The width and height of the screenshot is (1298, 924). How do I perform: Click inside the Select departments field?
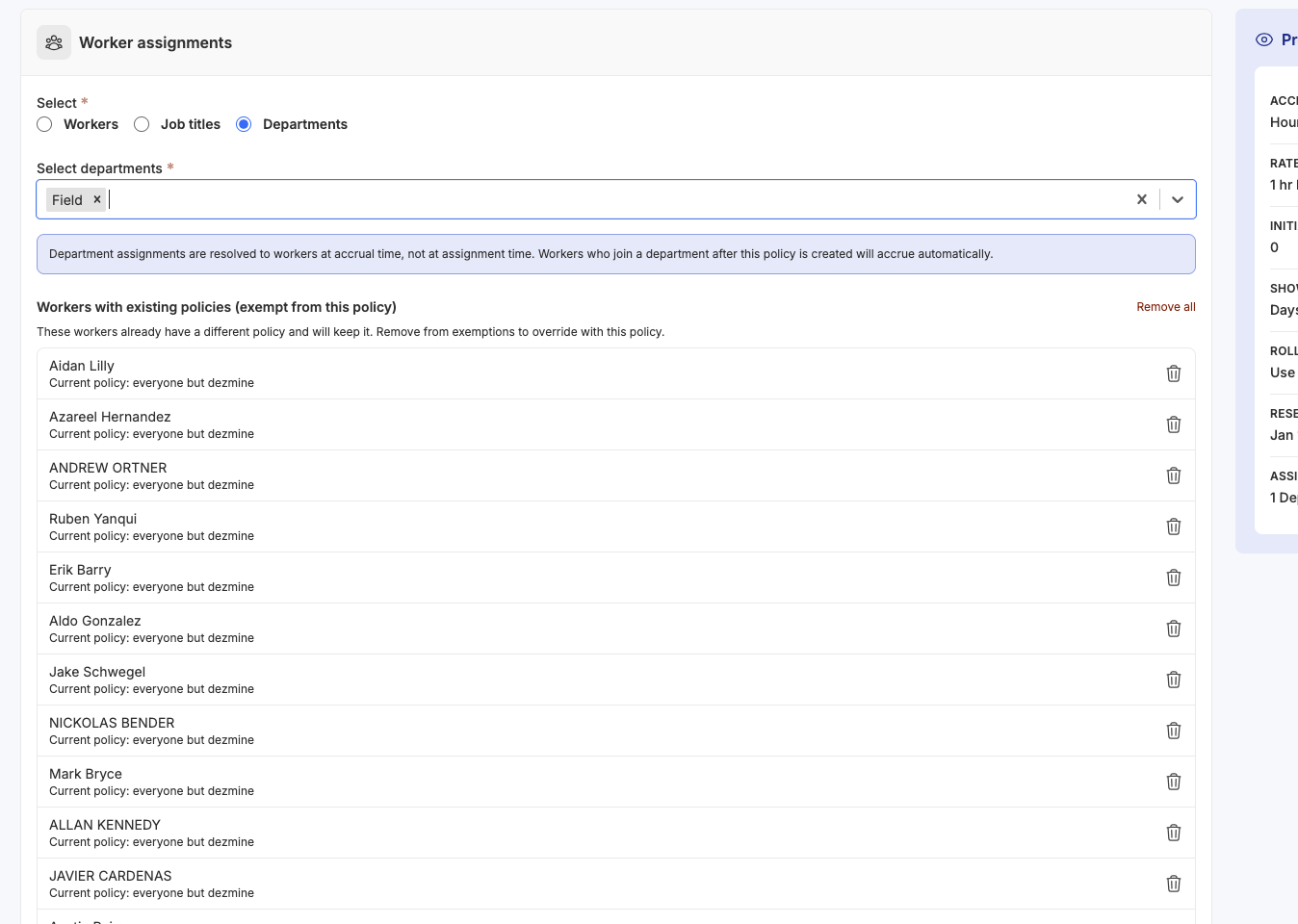(x=616, y=199)
